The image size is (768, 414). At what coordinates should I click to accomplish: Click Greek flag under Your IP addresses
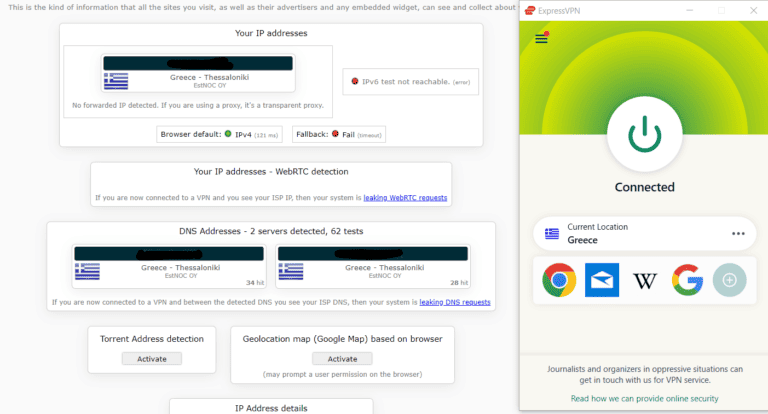coord(116,81)
